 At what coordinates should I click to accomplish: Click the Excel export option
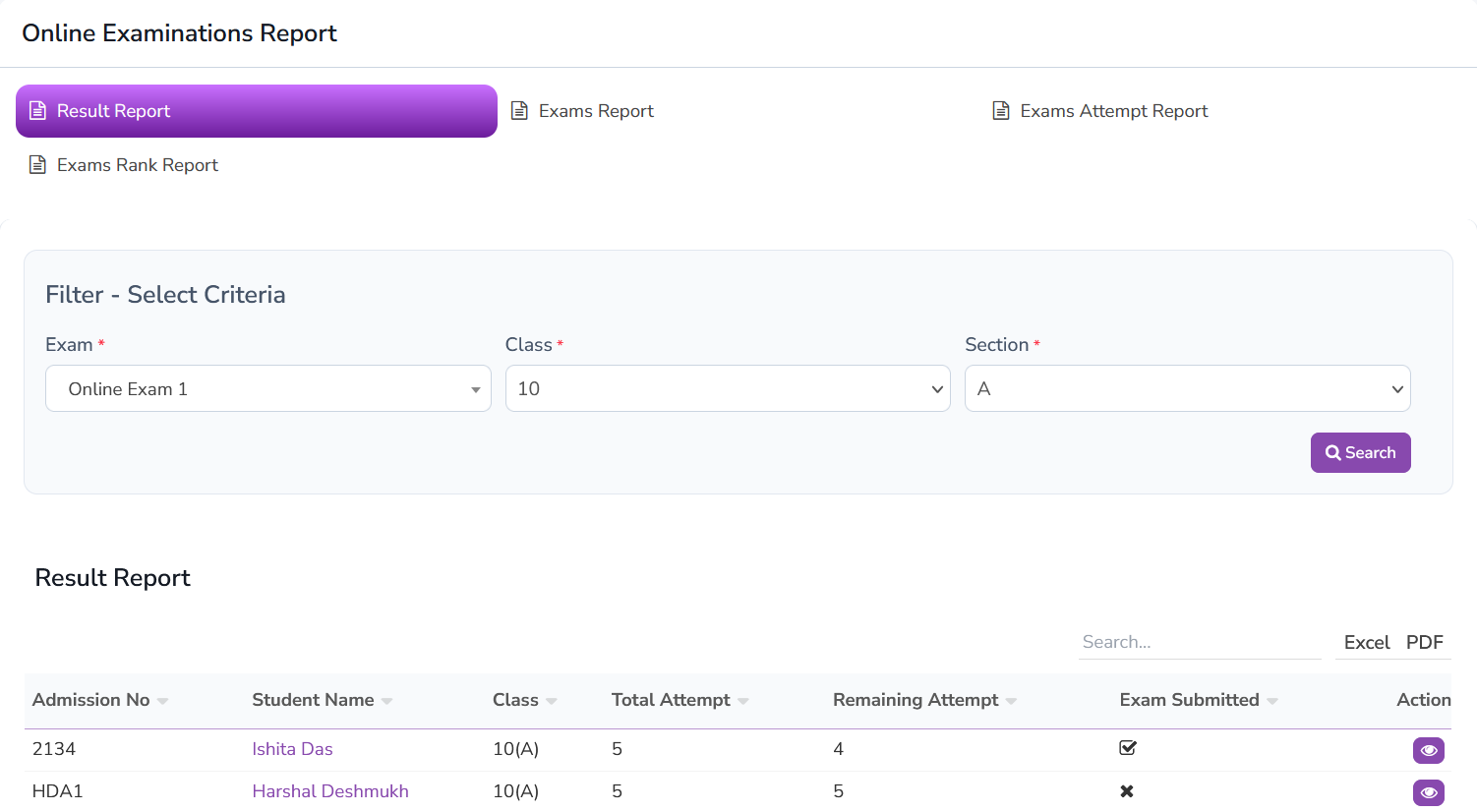click(x=1367, y=642)
